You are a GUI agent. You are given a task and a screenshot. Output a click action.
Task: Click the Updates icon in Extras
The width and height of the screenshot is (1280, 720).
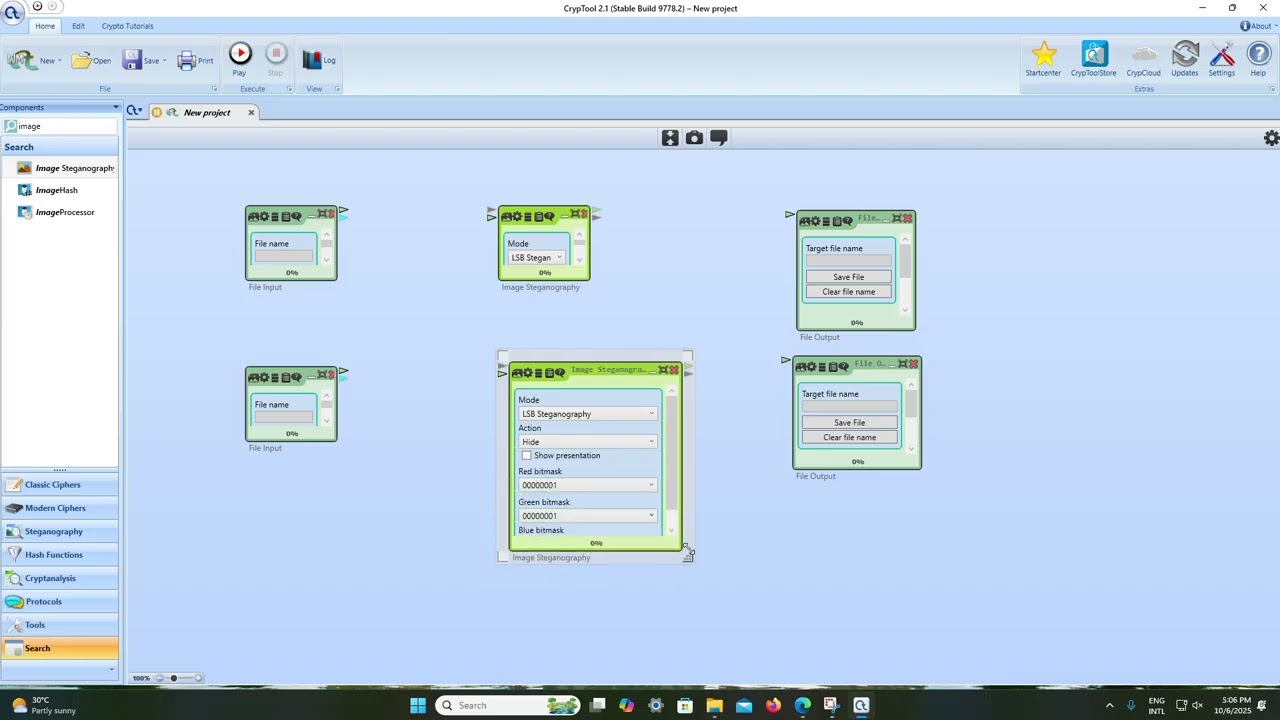click(1184, 55)
